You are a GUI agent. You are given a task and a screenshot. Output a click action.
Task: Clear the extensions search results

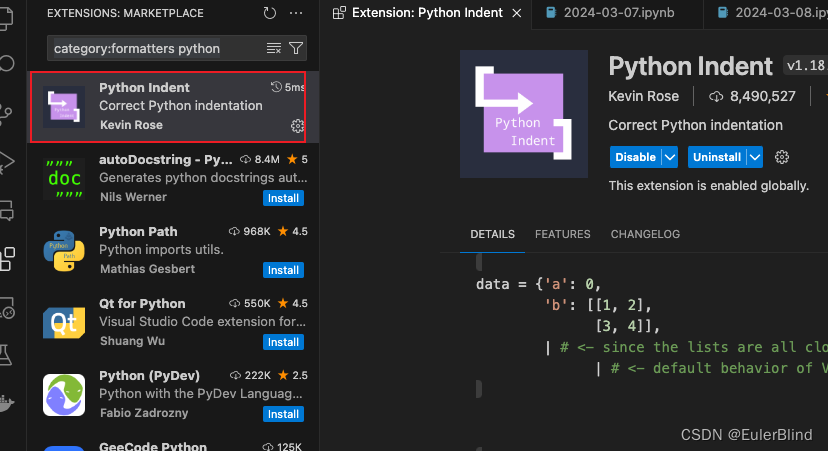(274, 49)
